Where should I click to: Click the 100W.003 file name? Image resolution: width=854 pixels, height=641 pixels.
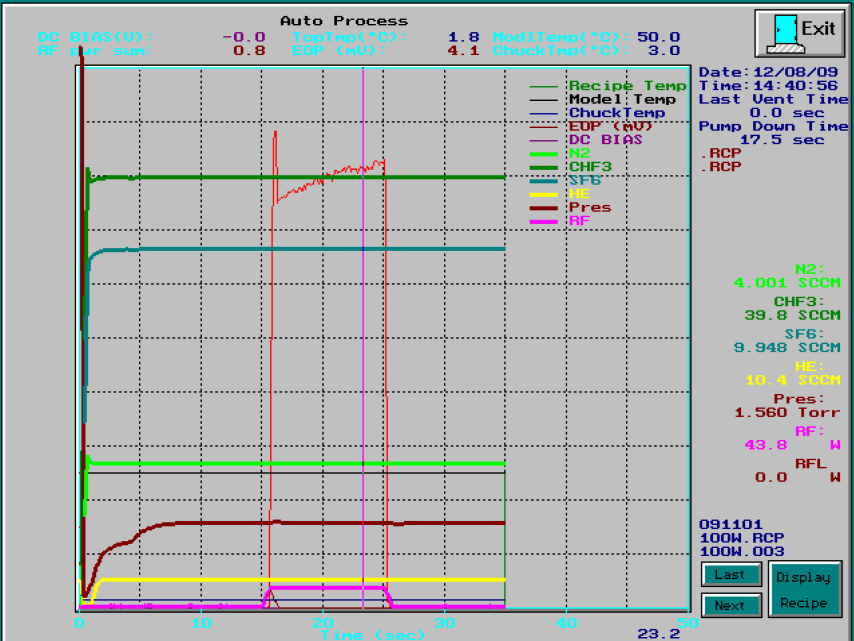pyautogui.click(x=741, y=552)
